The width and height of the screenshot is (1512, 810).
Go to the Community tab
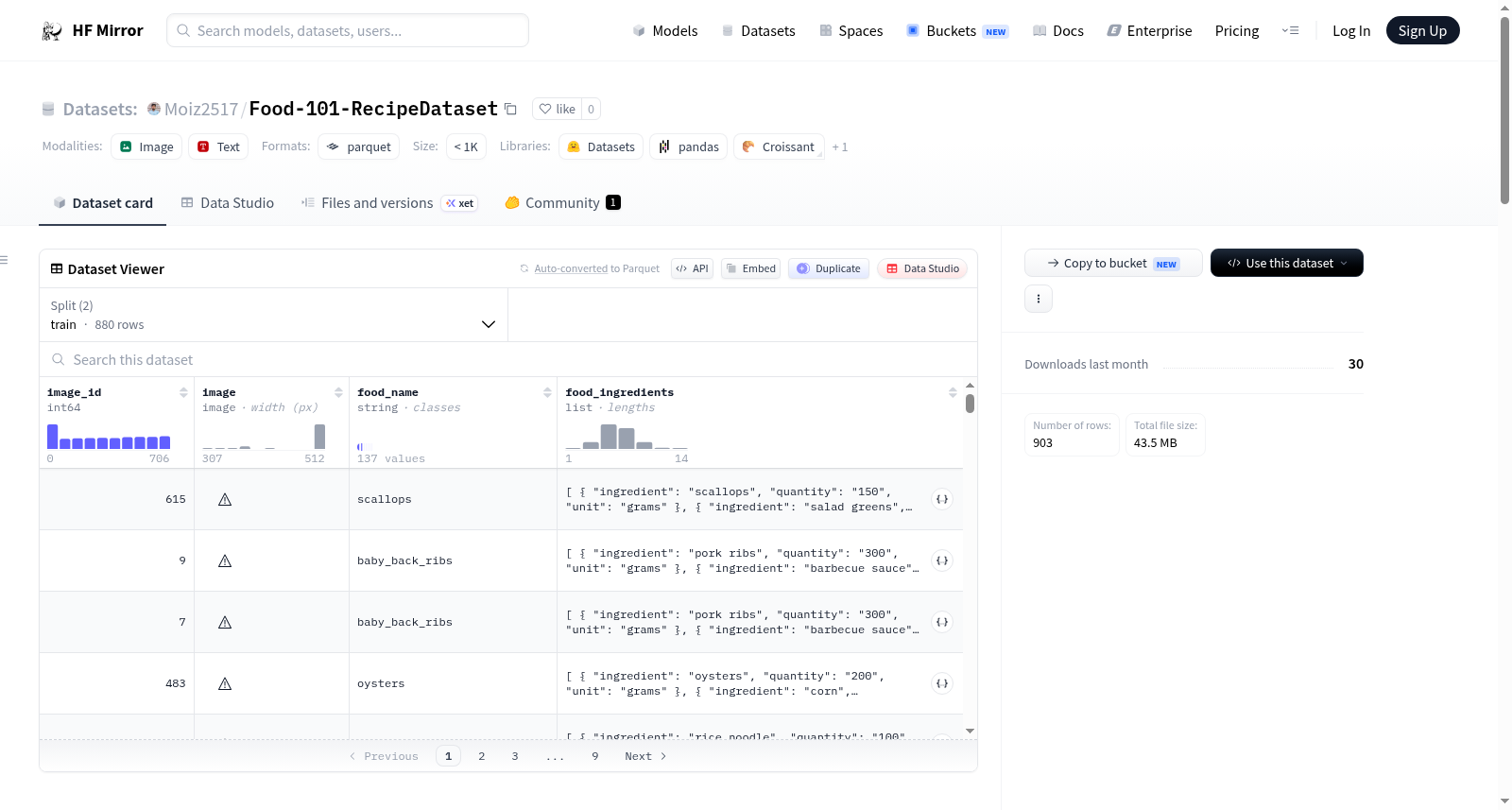563,203
